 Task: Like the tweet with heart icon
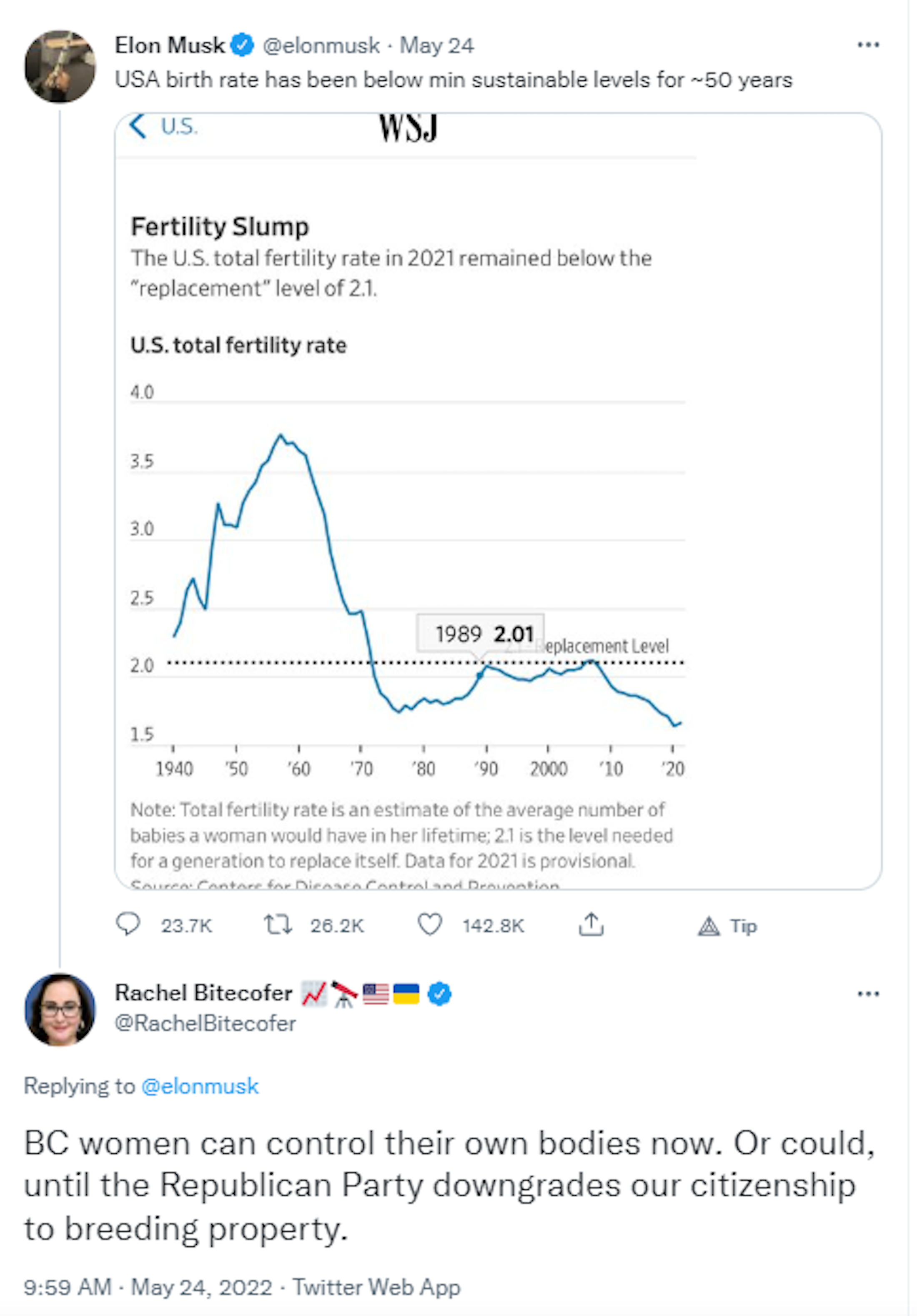[429, 925]
